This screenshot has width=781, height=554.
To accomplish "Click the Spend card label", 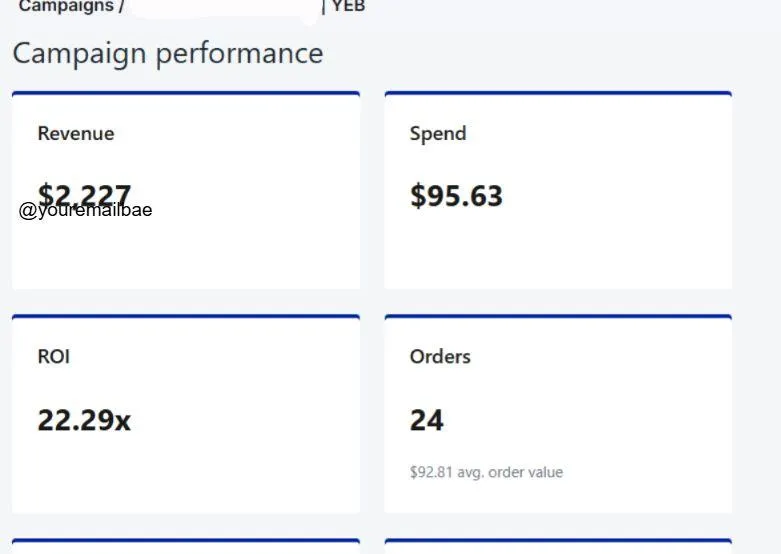I will (x=438, y=133).
